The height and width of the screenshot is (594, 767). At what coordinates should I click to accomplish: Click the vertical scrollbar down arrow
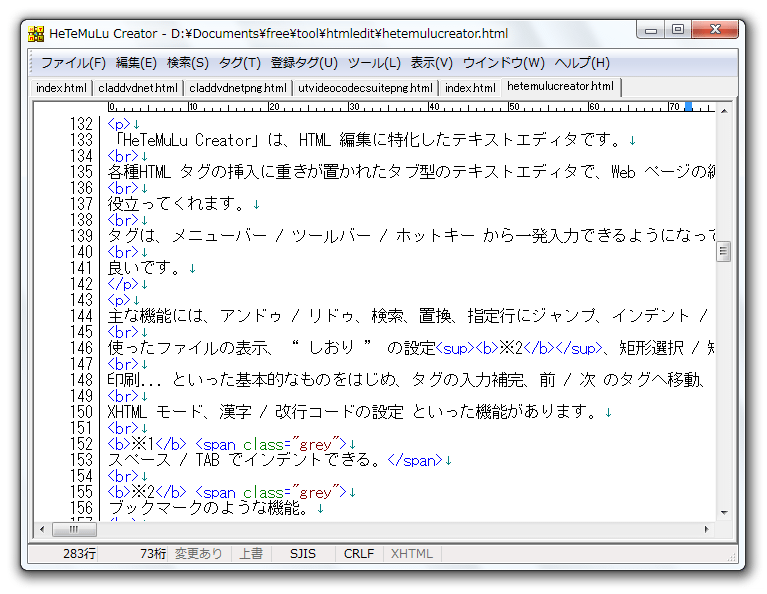724,513
